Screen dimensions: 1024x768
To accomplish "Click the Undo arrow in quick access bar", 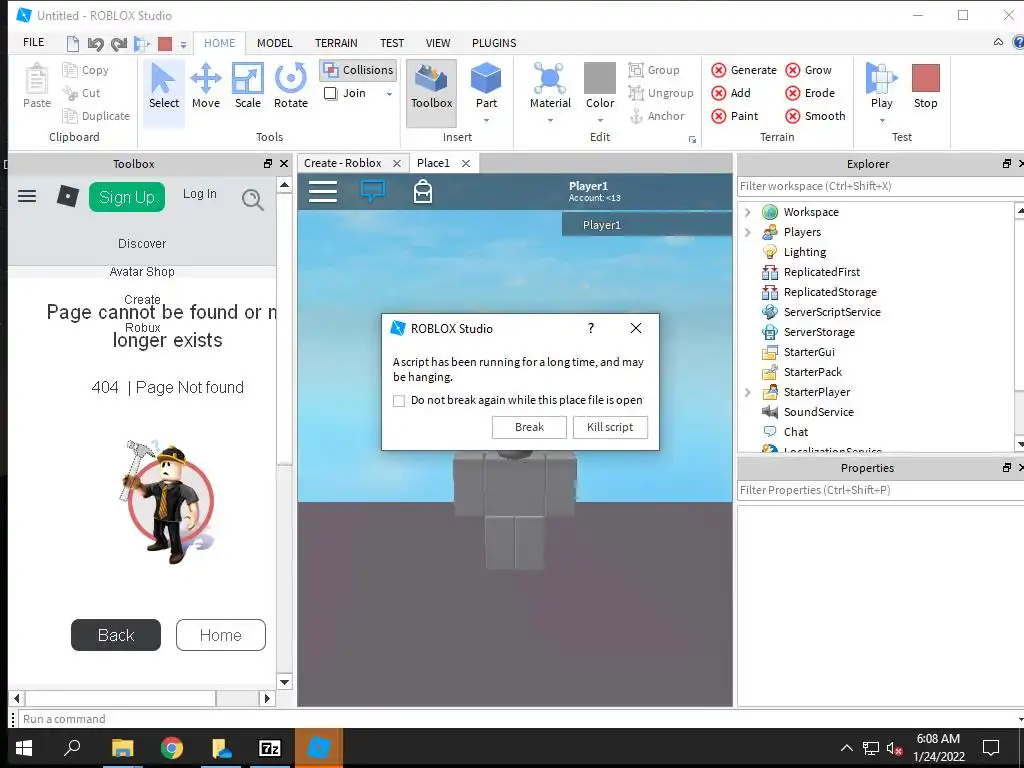I will [x=95, y=44].
